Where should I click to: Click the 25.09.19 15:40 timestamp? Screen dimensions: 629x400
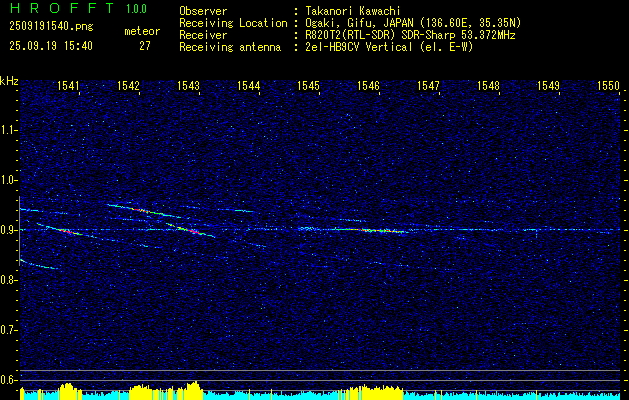pos(50,45)
